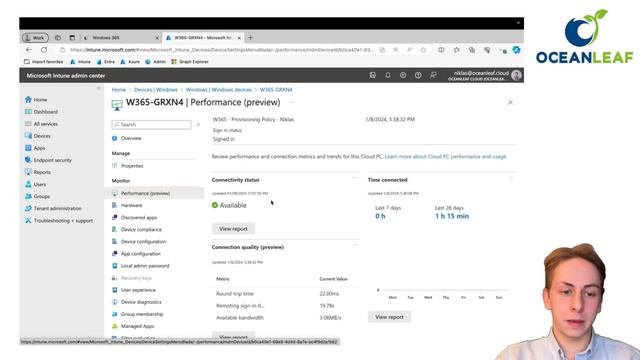Open Entra bookmark in favorites bar
The width and height of the screenshot is (640, 360).
coord(106,62)
